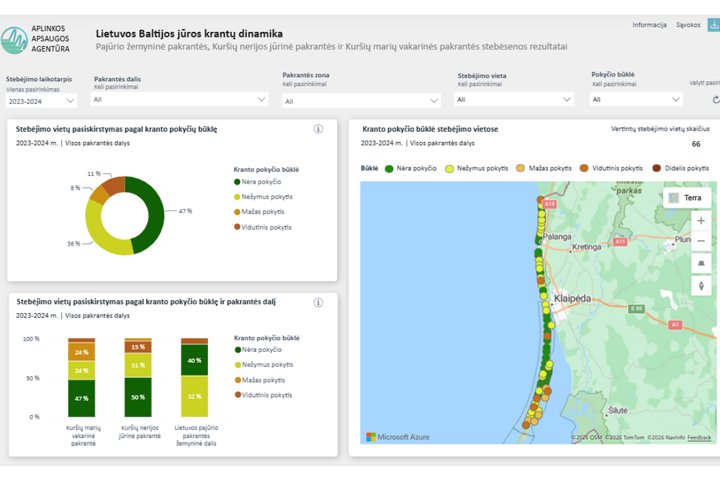Click the map pitch control icon
Screen dimensions: 720x480
[701, 263]
